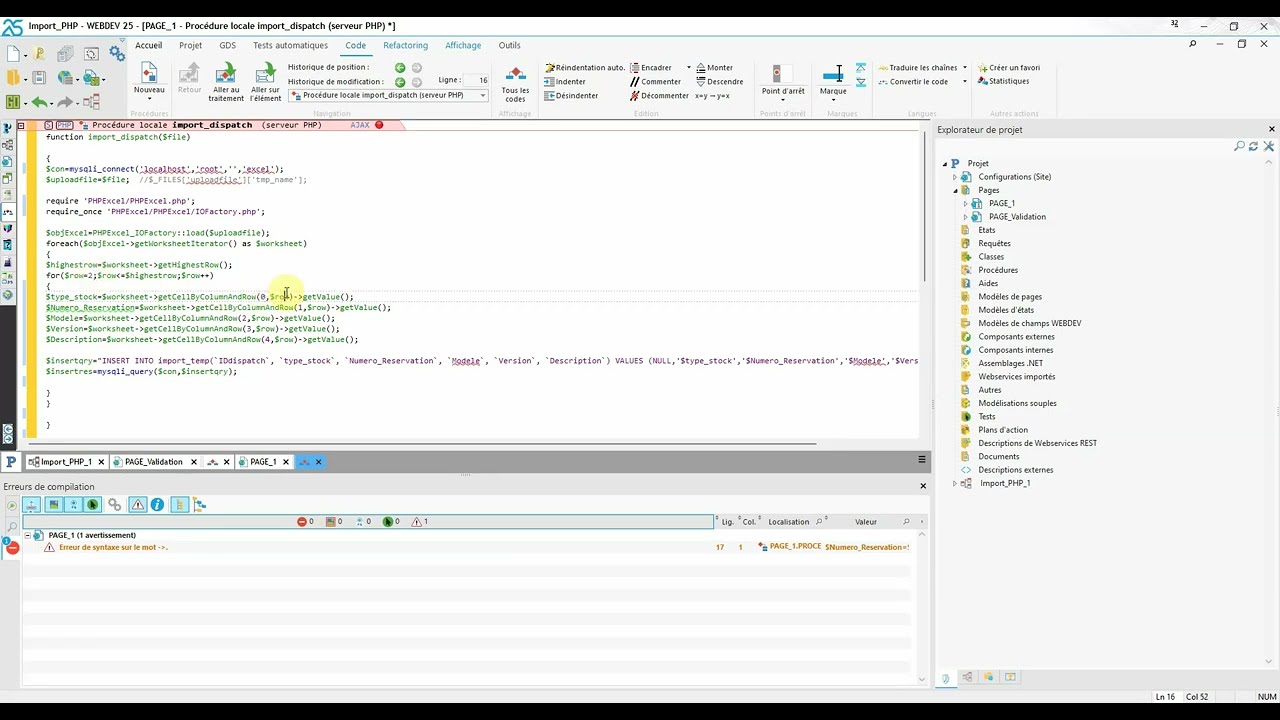The height and width of the screenshot is (720, 1280).
Task: Toggle the yellow list display button in errors toolbar
Action: 179,505
